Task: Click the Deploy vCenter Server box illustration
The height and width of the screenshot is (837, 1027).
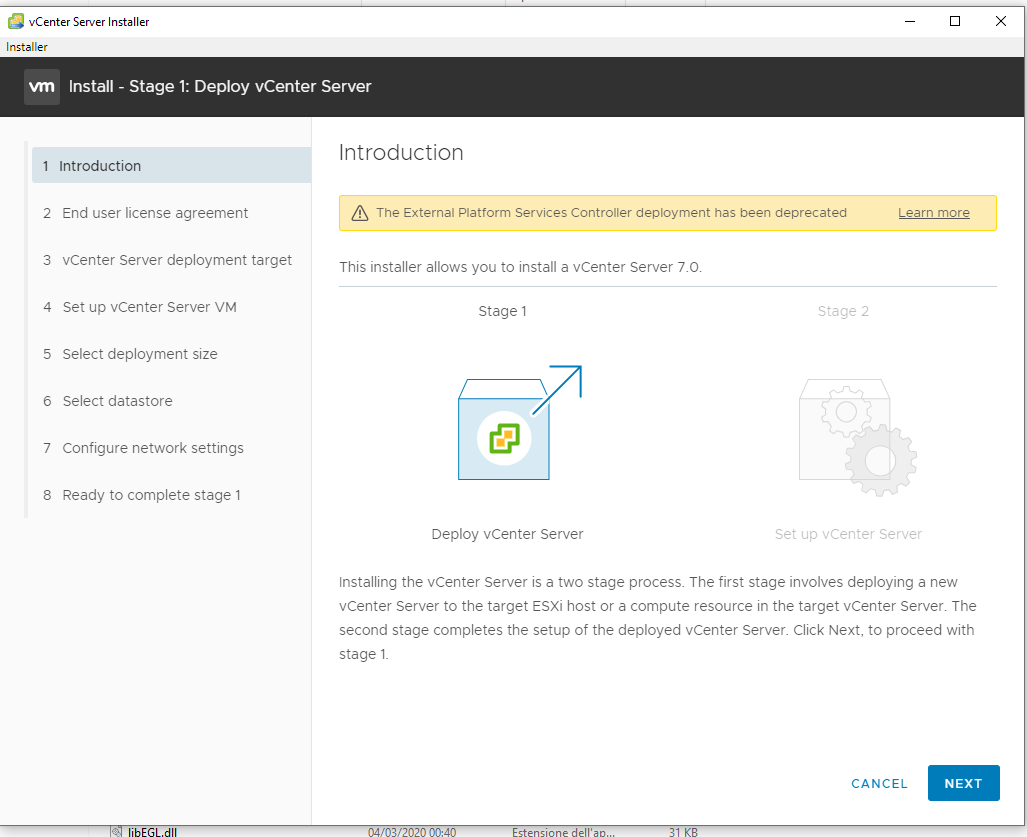Action: pyautogui.click(x=519, y=422)
